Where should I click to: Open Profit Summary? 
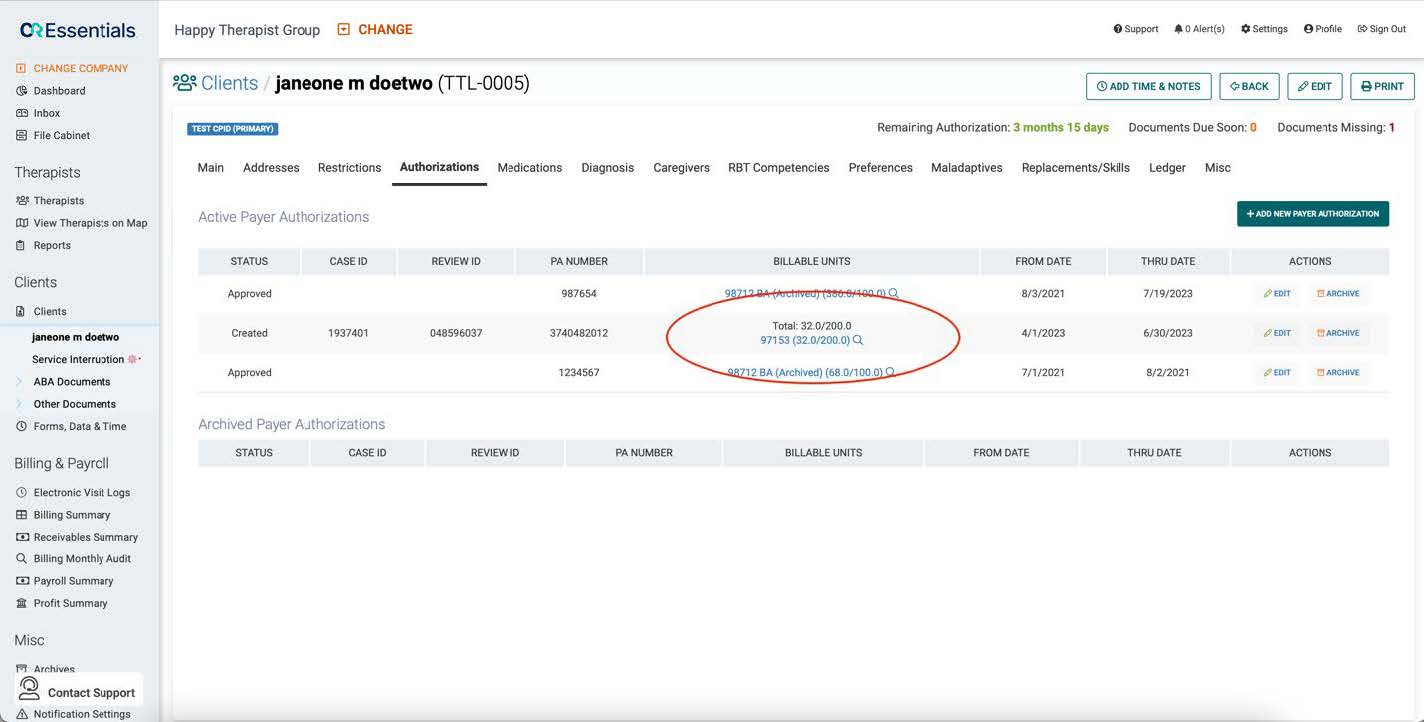69,603
